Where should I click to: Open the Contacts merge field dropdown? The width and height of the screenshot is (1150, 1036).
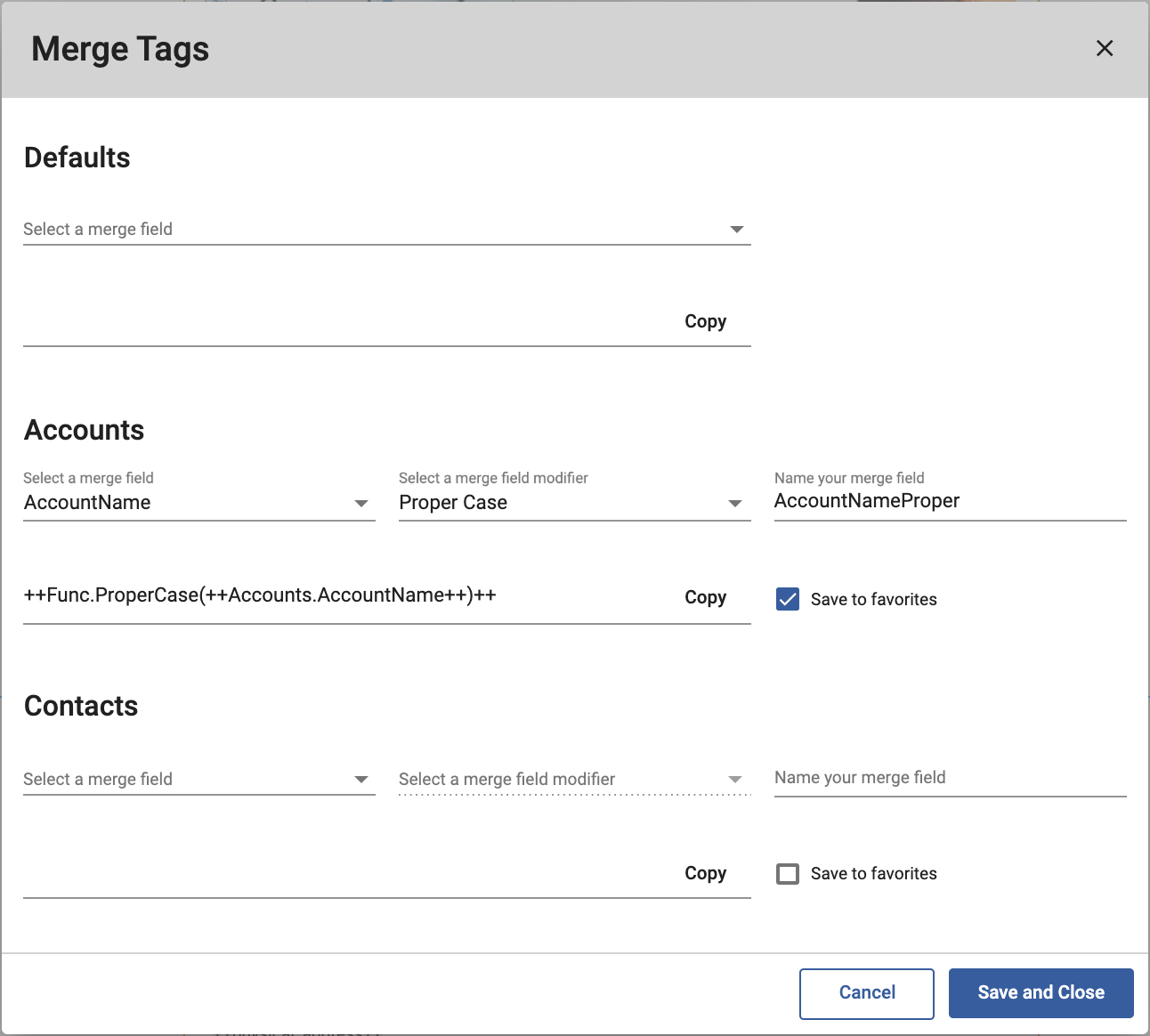click(196, 779)
